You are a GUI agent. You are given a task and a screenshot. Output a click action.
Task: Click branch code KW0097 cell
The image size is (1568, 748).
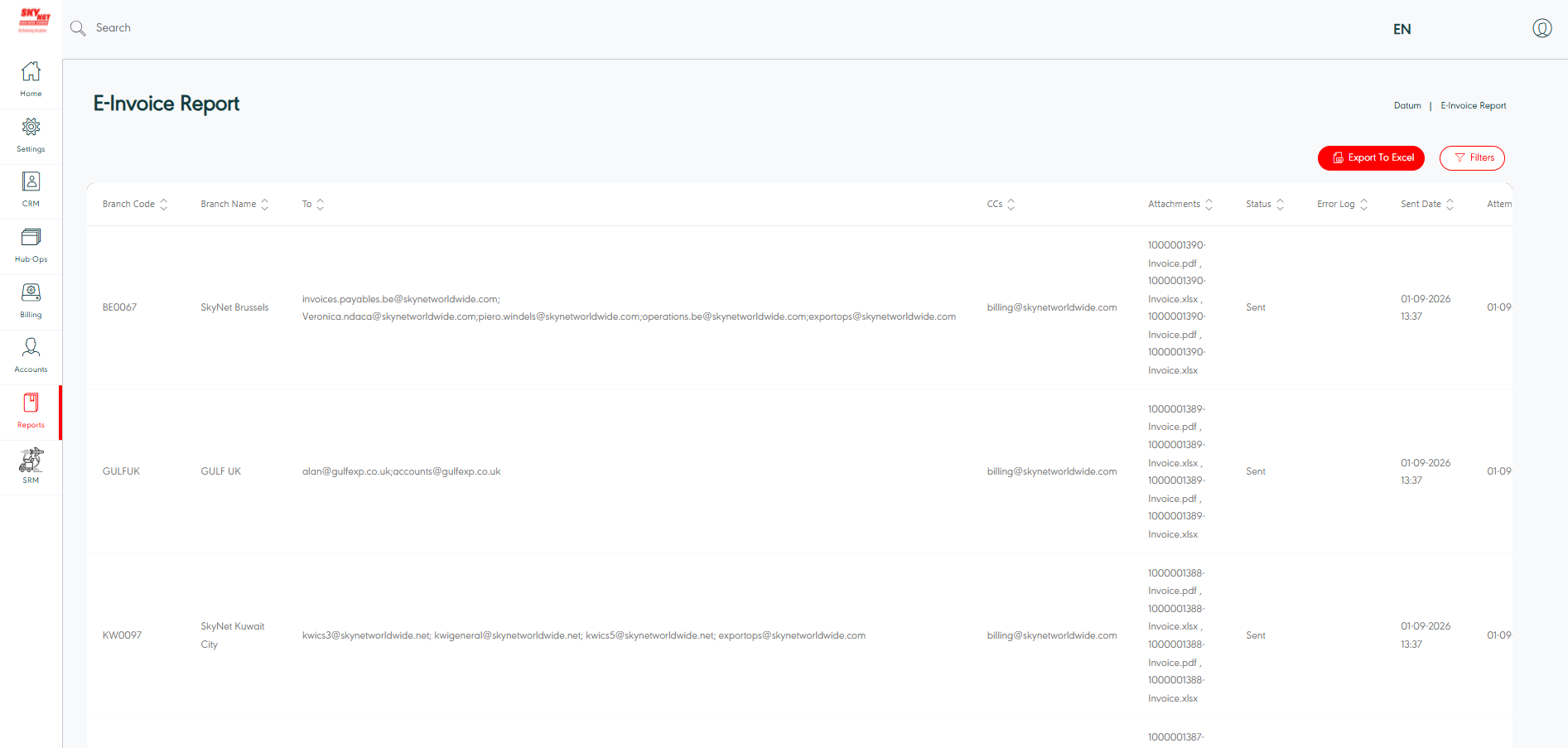click(x=122, y=635)
